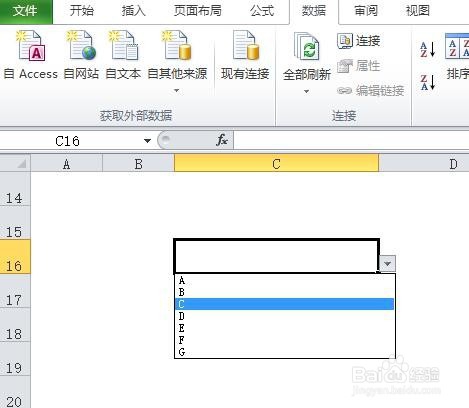Choose option D from dropdown list

click(x=284, y=316)
